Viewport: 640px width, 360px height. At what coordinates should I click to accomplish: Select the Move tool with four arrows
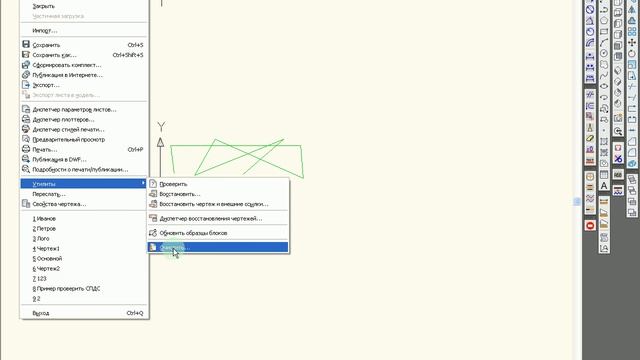coord(632,42)
